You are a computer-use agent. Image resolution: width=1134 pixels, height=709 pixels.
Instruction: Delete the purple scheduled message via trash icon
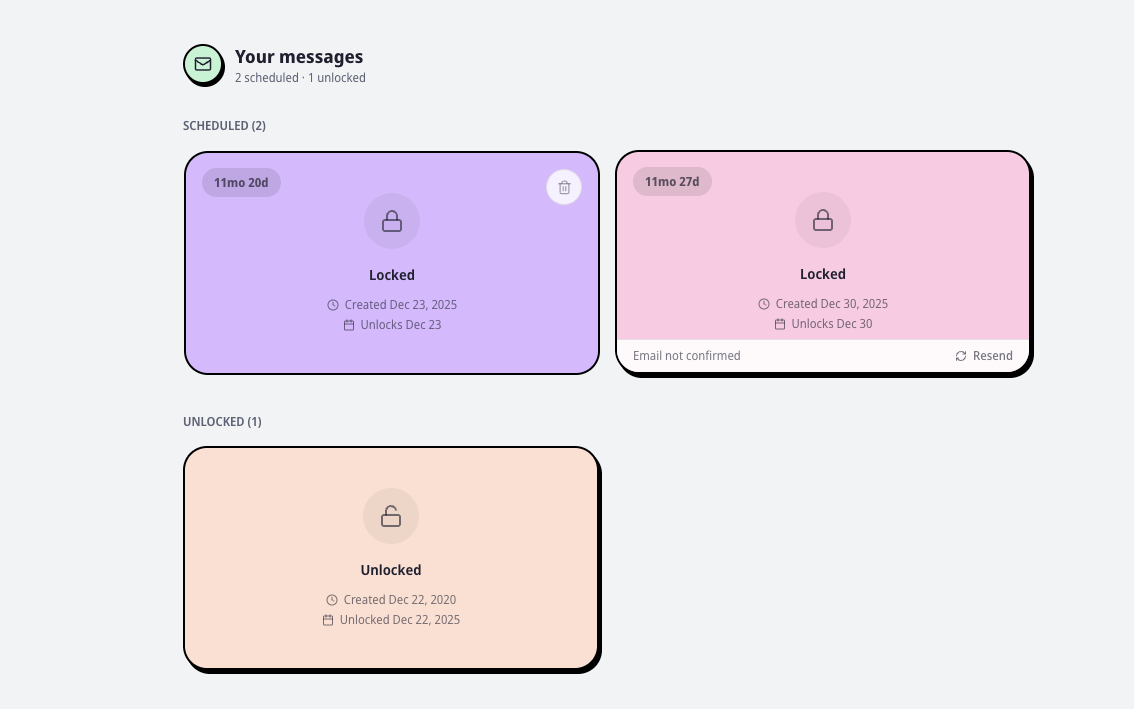(x=563, y=187)
